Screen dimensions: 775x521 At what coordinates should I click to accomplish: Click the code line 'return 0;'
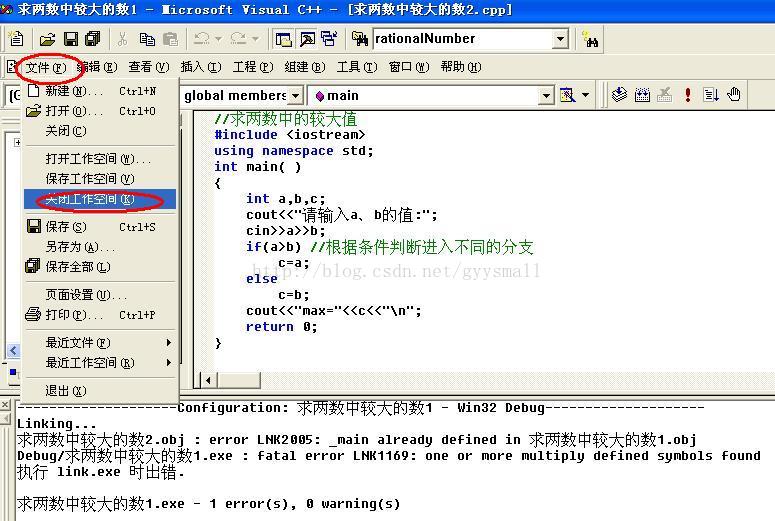tap(282, 327)
